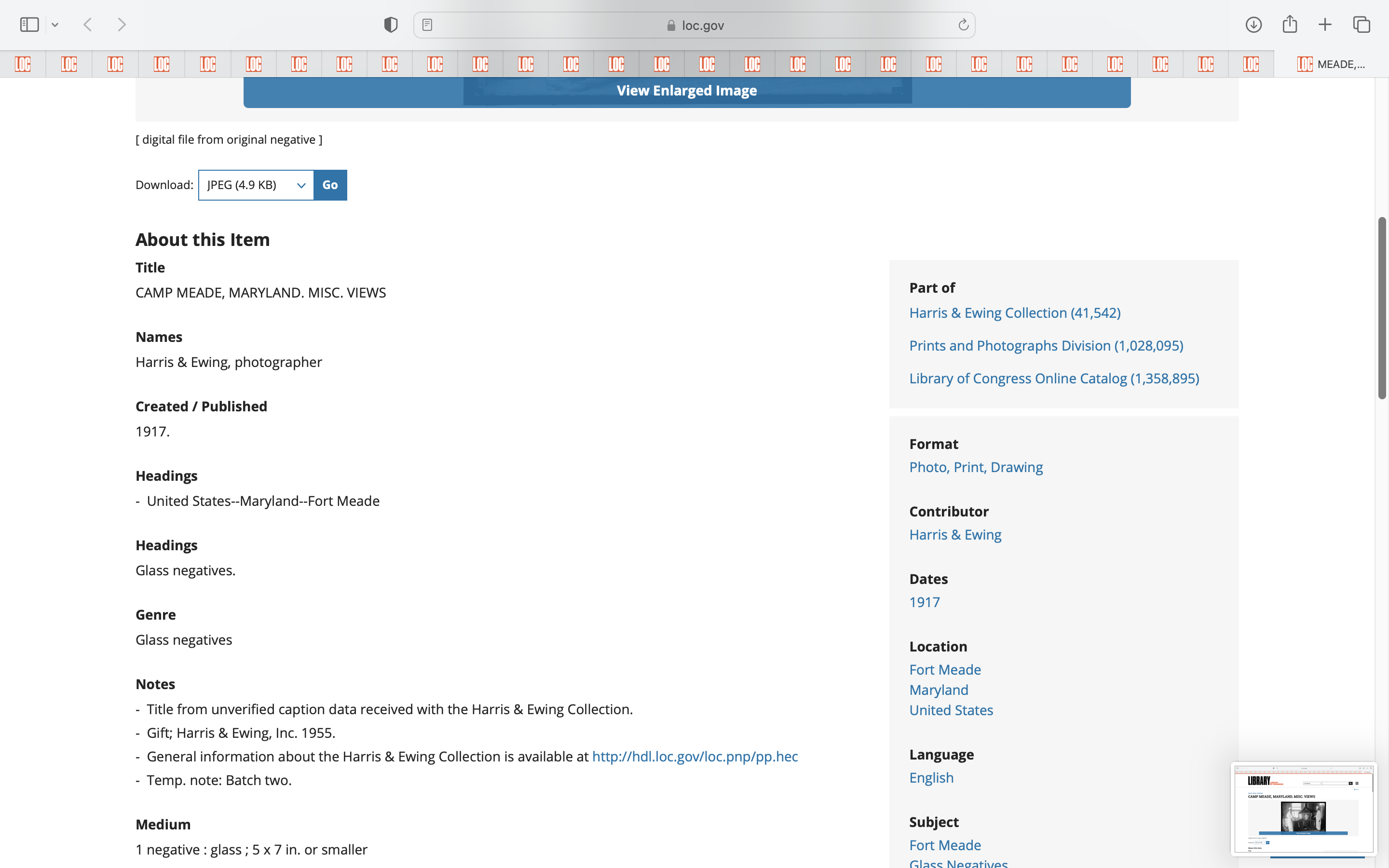Click the vertical page scrollbar
The image size is (1389, 868).
[x=1382, y=308]
